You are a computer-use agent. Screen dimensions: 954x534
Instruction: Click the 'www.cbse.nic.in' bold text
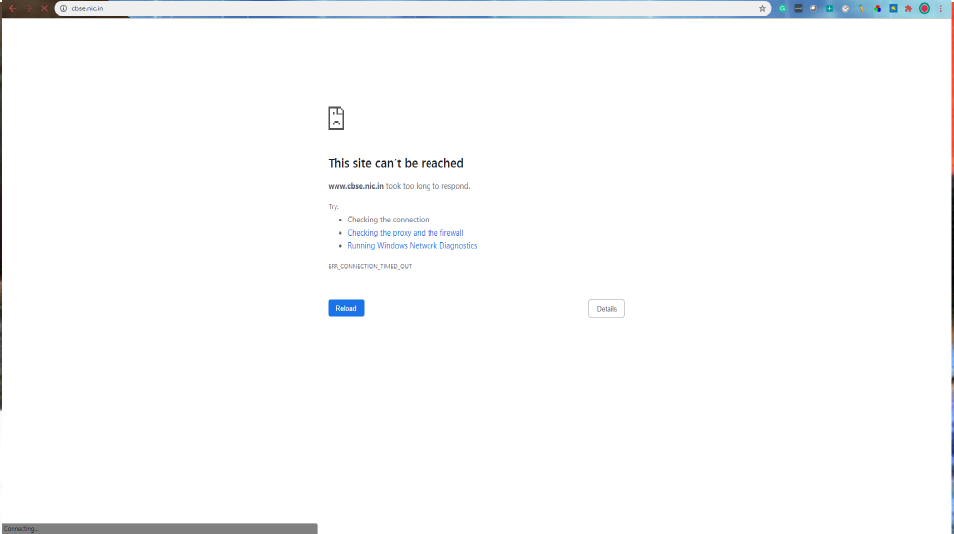(356, 186)
